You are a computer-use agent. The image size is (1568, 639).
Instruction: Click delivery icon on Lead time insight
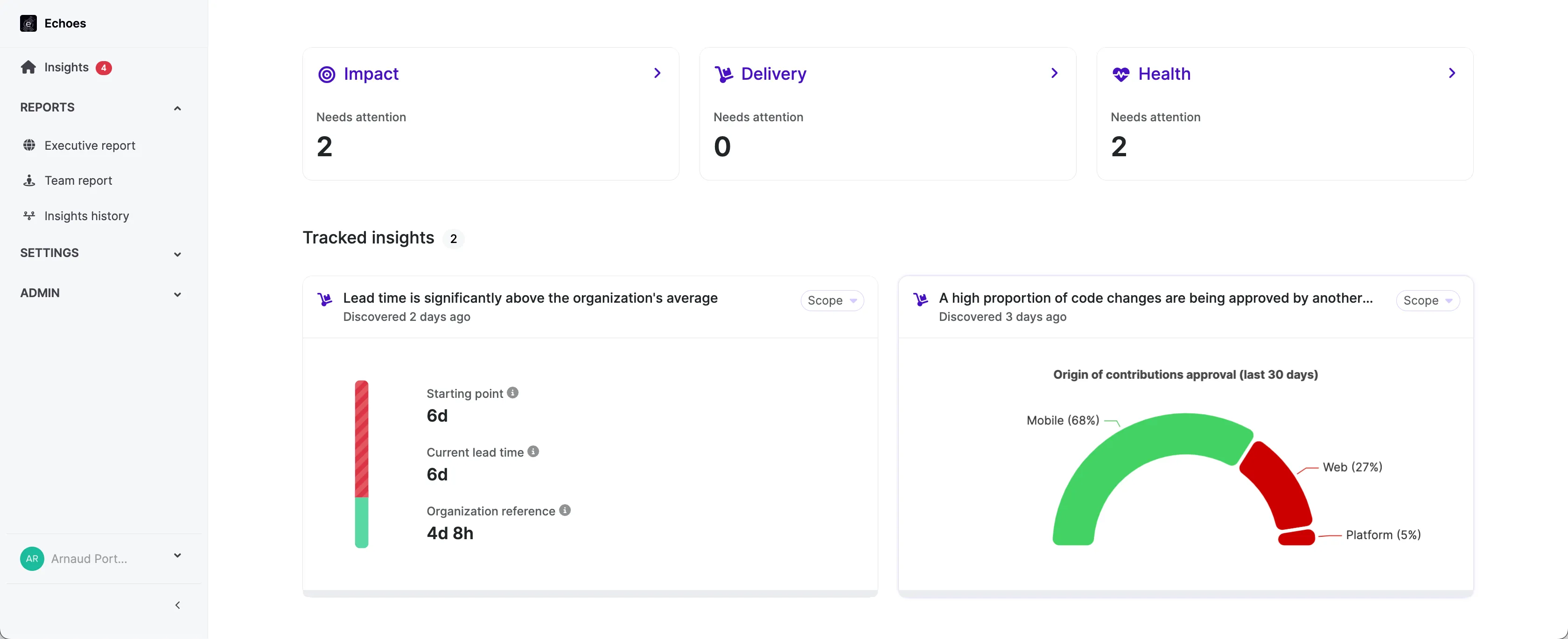(324, 299)
